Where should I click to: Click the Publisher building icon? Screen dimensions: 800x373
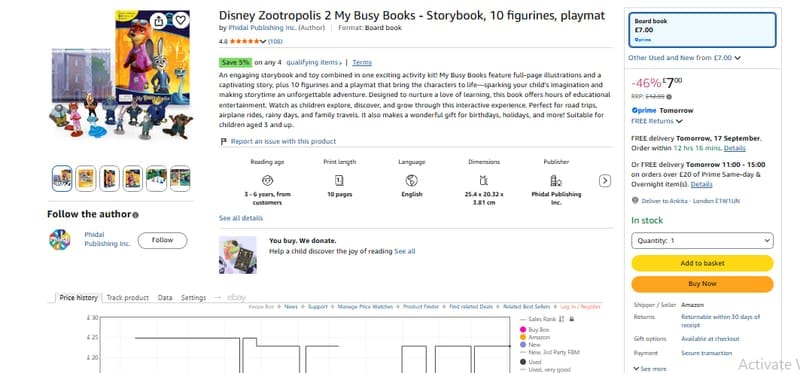(556, 180)
